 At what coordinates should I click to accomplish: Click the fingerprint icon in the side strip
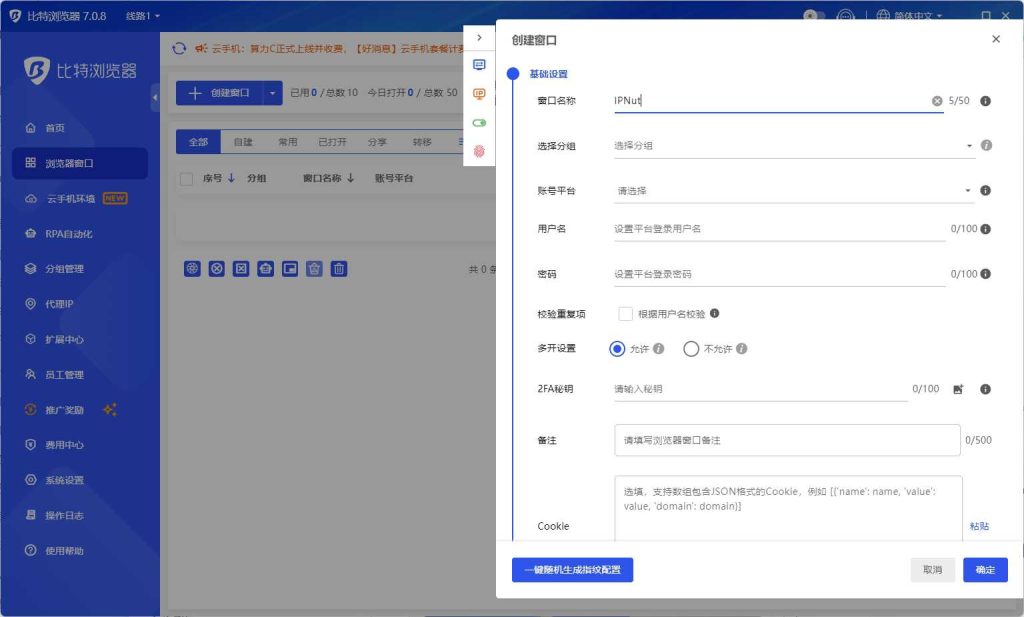[479, 151]
